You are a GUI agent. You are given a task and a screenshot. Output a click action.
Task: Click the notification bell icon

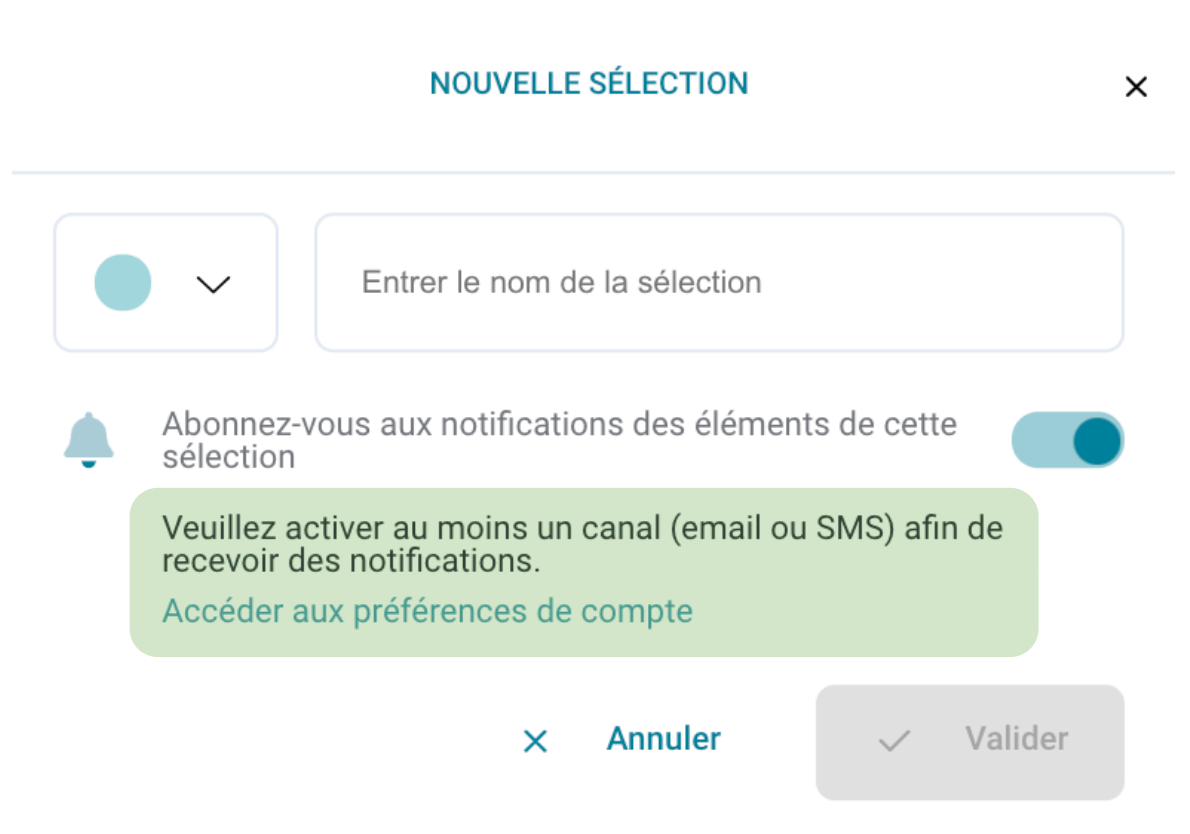[89, 439]
